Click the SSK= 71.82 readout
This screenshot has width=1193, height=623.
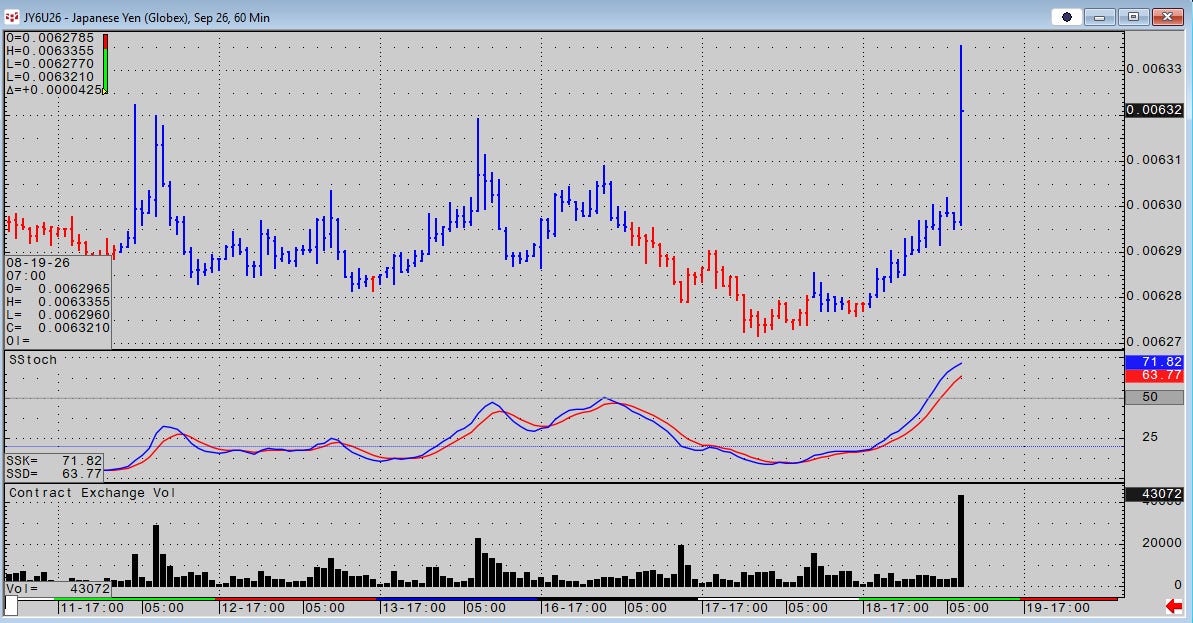54,460
